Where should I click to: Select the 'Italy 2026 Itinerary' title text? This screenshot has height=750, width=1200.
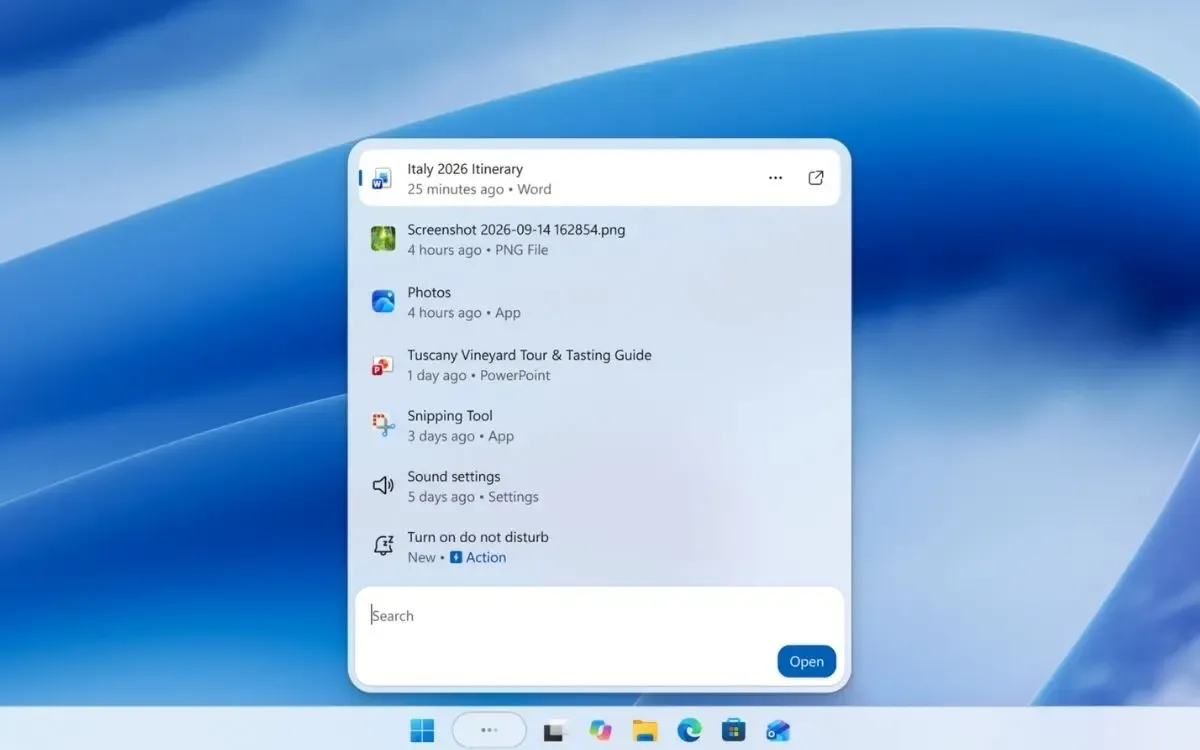(465, 169)
